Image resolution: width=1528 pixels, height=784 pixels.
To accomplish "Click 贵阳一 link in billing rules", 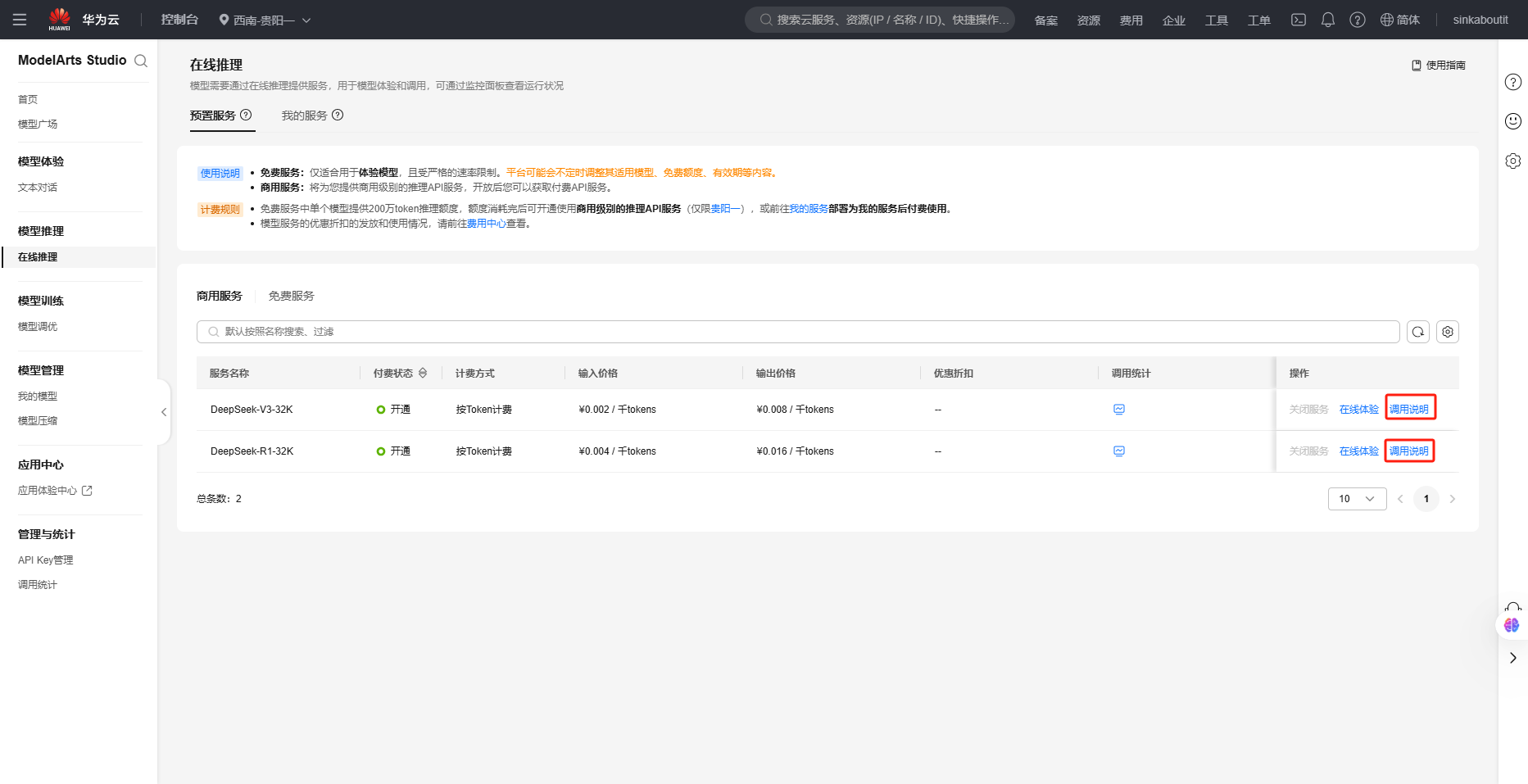I will point(726,209).
